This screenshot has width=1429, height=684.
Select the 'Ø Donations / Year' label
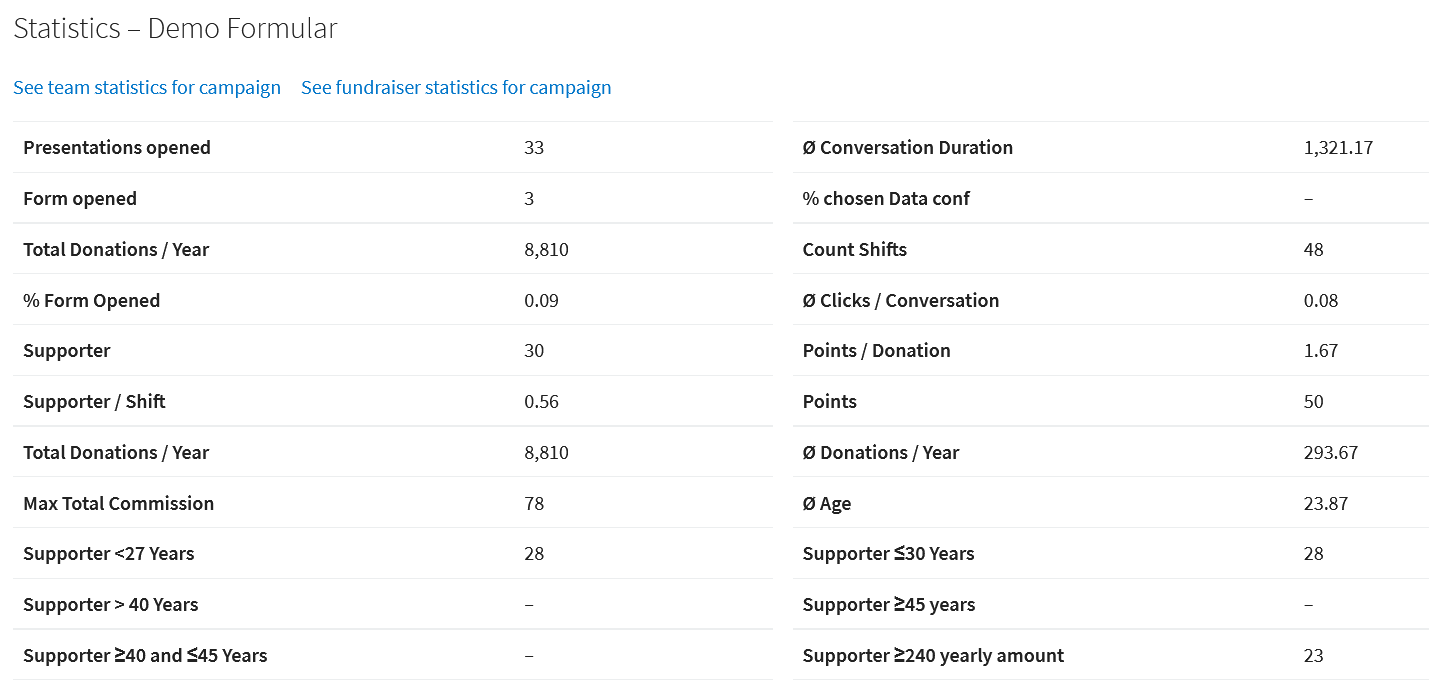(881, 452)
